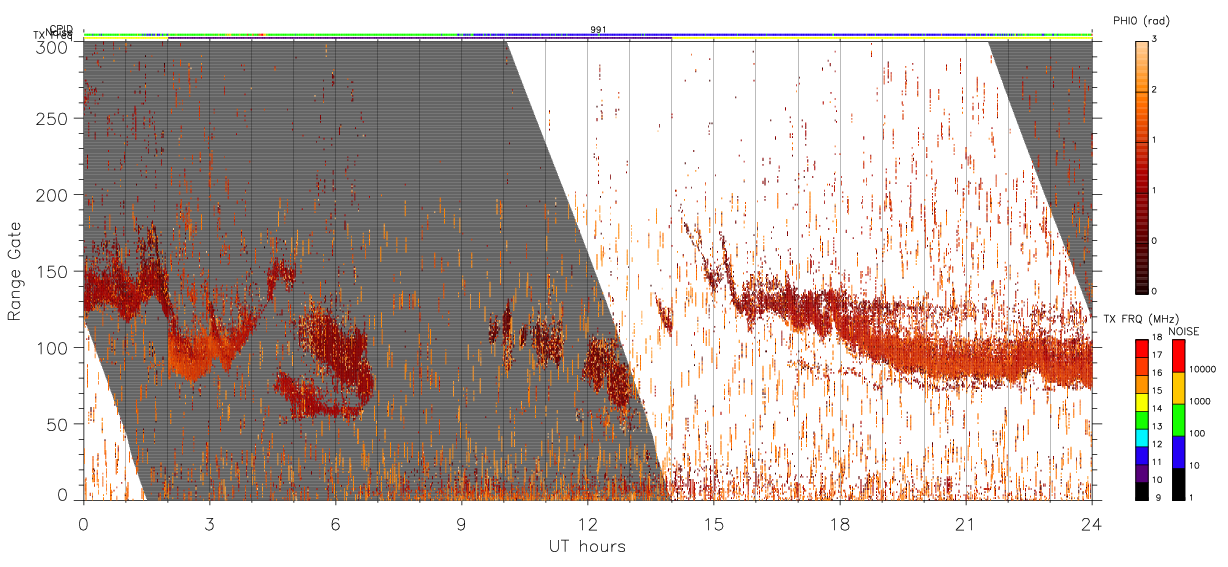Click the 'UT hours' axis title
This screenshot has width=1228, height=567.
tap(587, 546)
